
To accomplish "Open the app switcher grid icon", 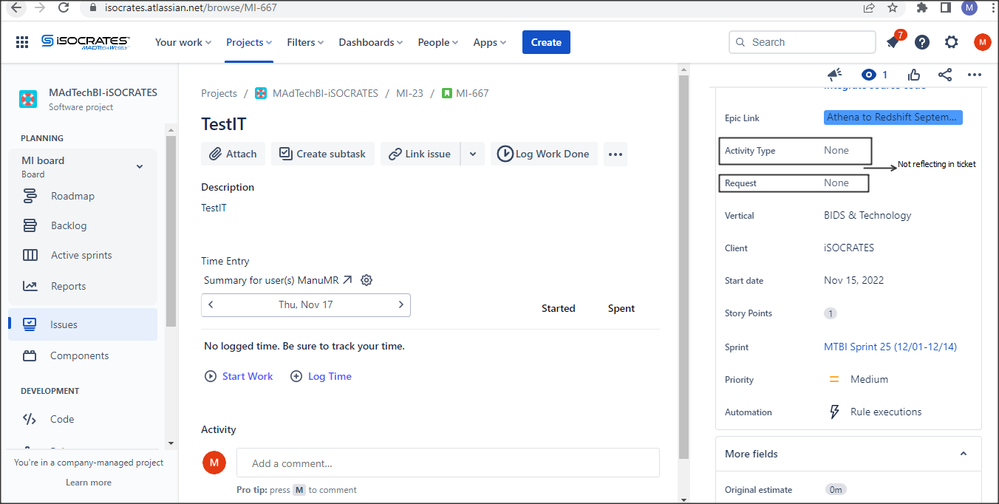I will coord(22,42).
